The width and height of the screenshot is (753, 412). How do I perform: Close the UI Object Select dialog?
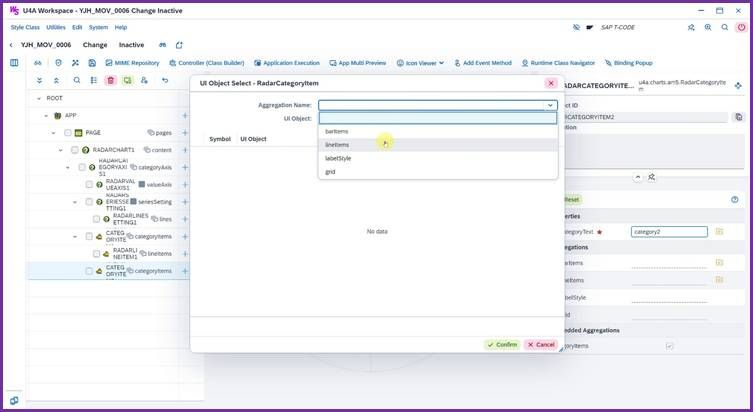pos(551,83)
